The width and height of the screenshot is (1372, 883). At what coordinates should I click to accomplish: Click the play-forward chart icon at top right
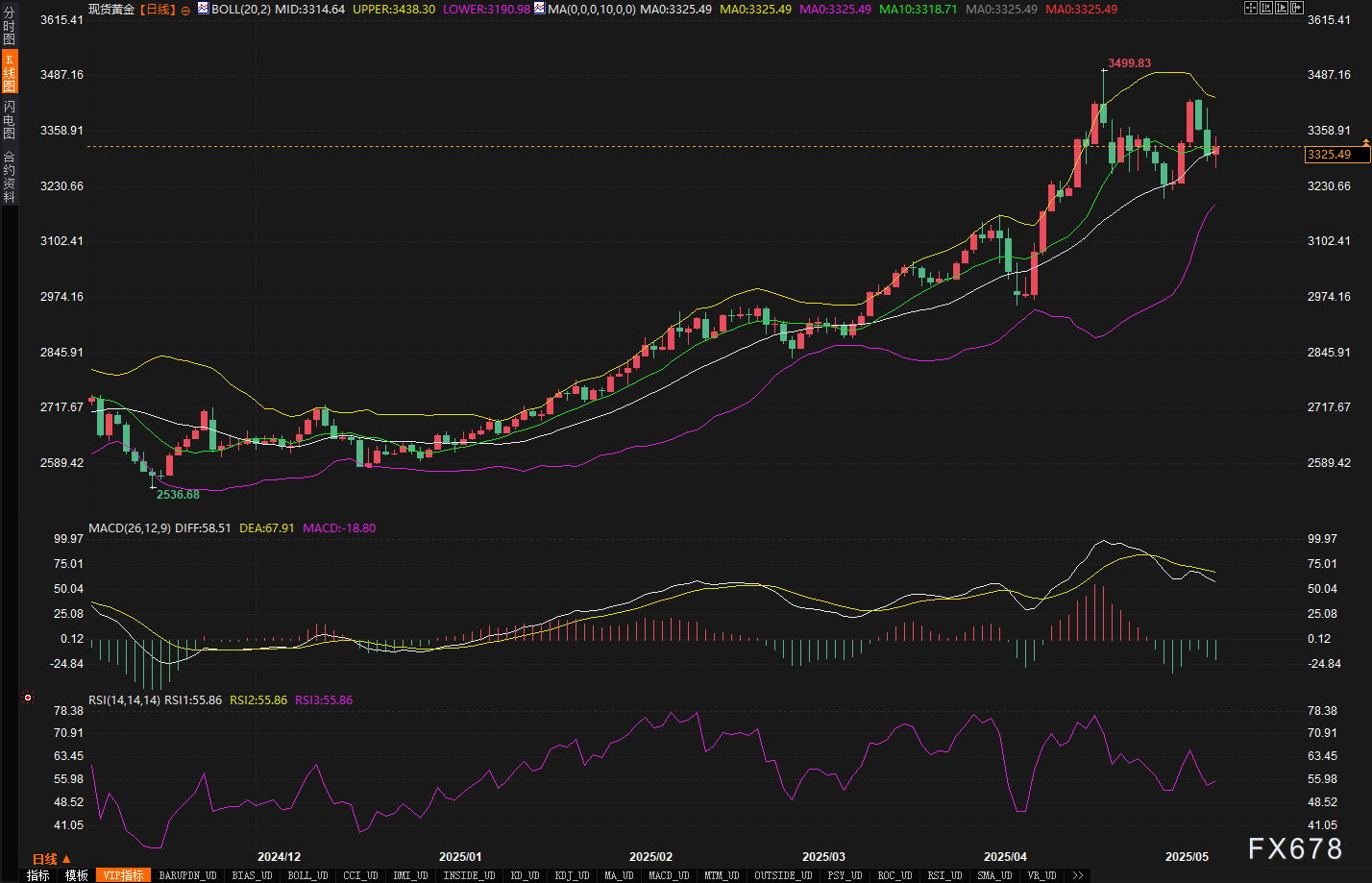tap(1281, 9)
